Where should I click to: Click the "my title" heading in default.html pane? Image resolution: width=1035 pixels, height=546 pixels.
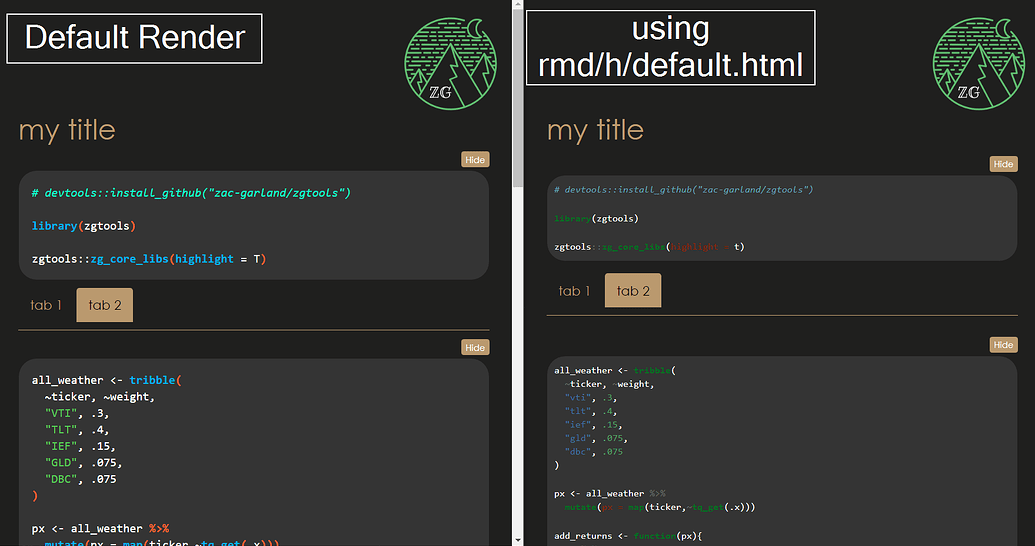click(596, 130)
